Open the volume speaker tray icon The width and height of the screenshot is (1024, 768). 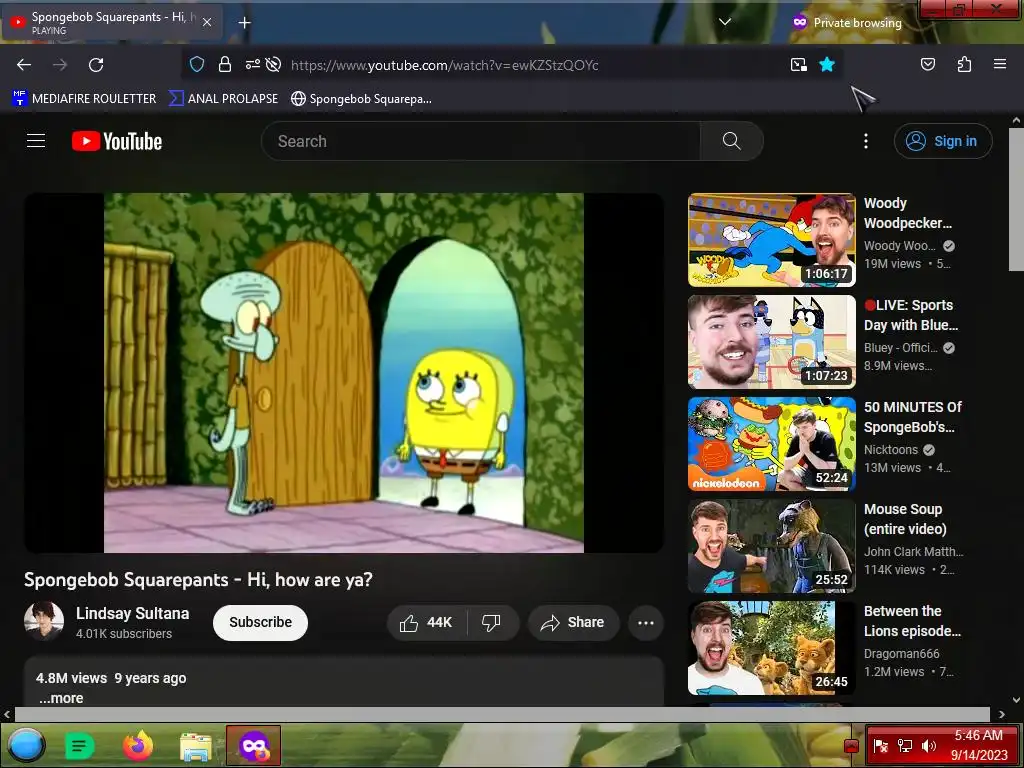pos(929,746)
